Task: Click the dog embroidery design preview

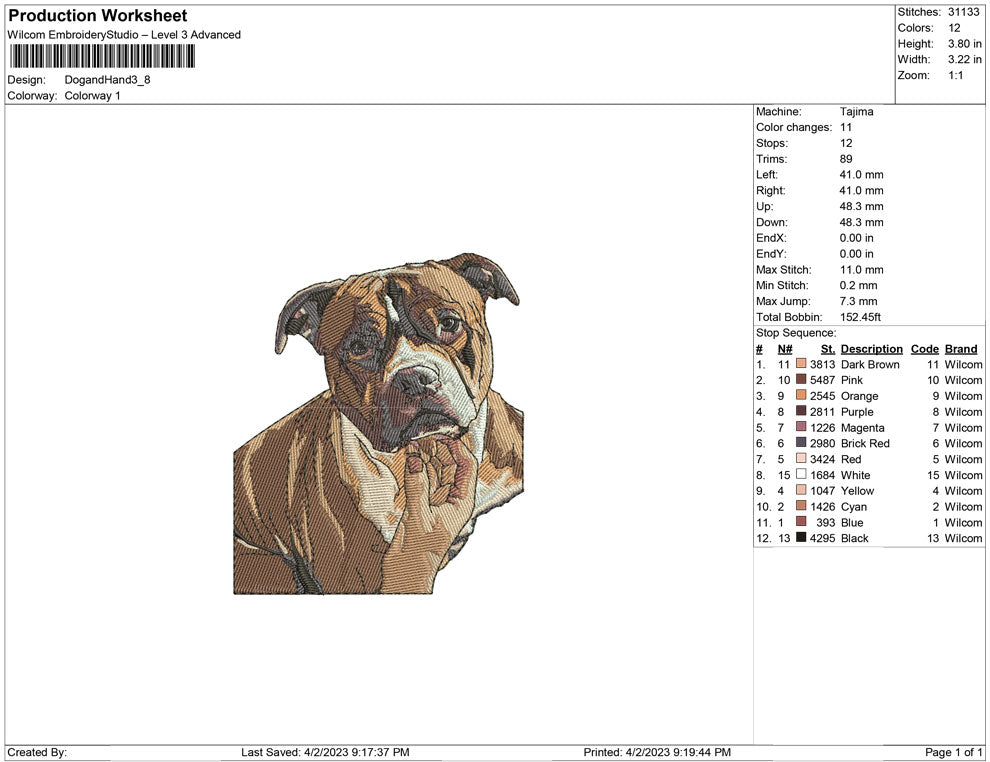Action: (x=378, y=424)
